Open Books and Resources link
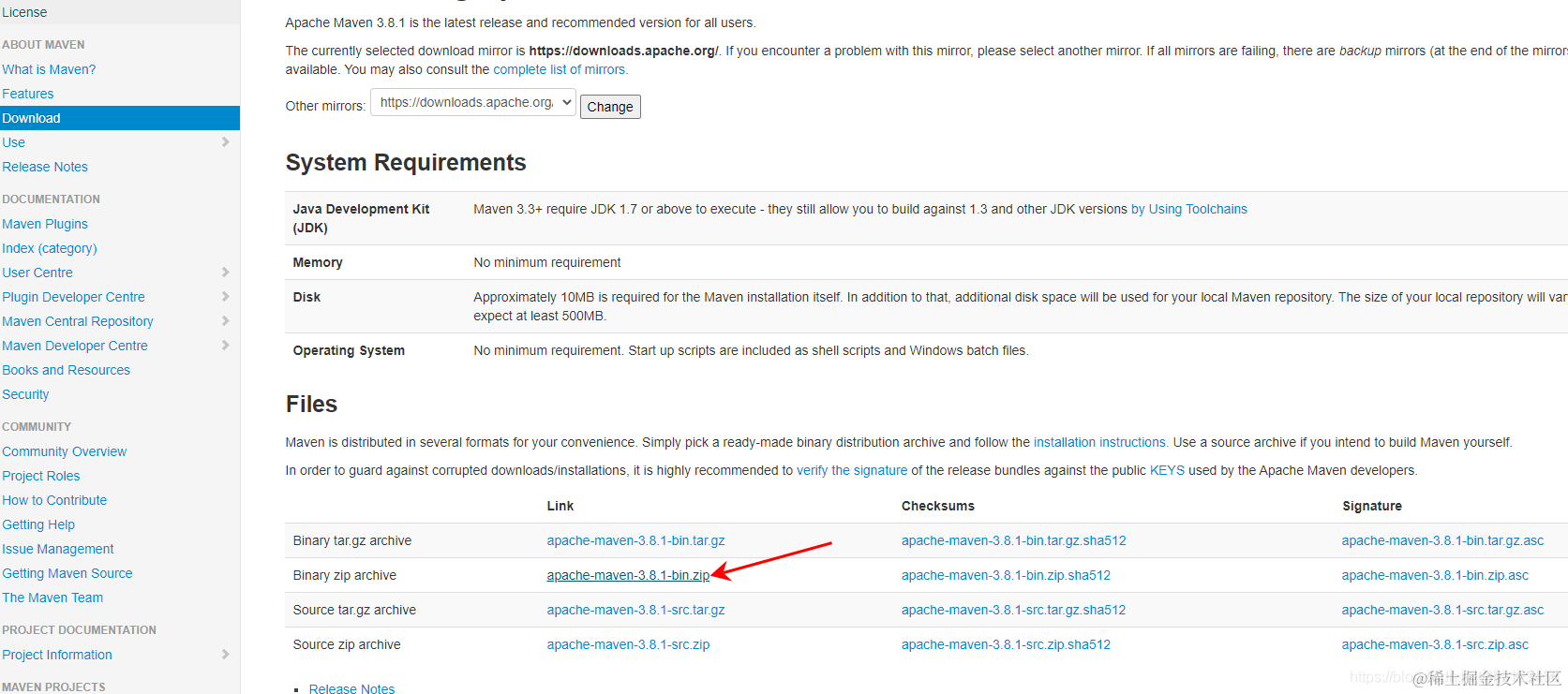 tap(67, 370)
